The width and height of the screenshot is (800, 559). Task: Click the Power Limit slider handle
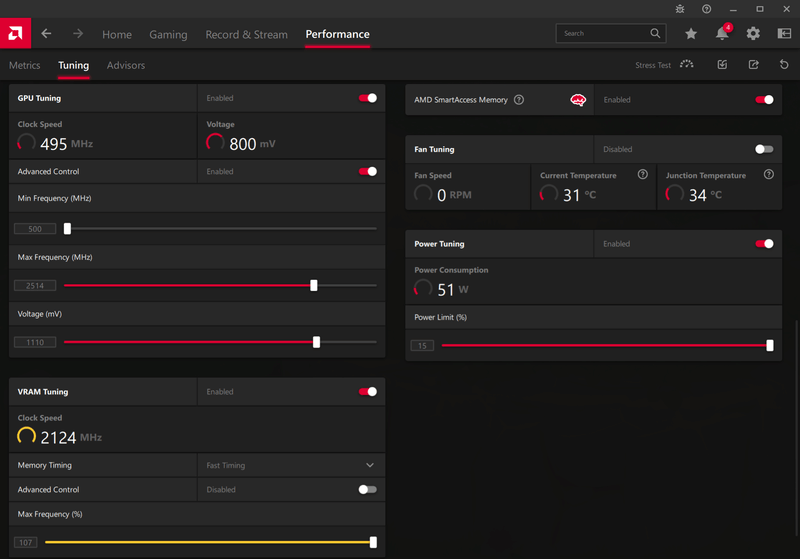coord(770,346)
